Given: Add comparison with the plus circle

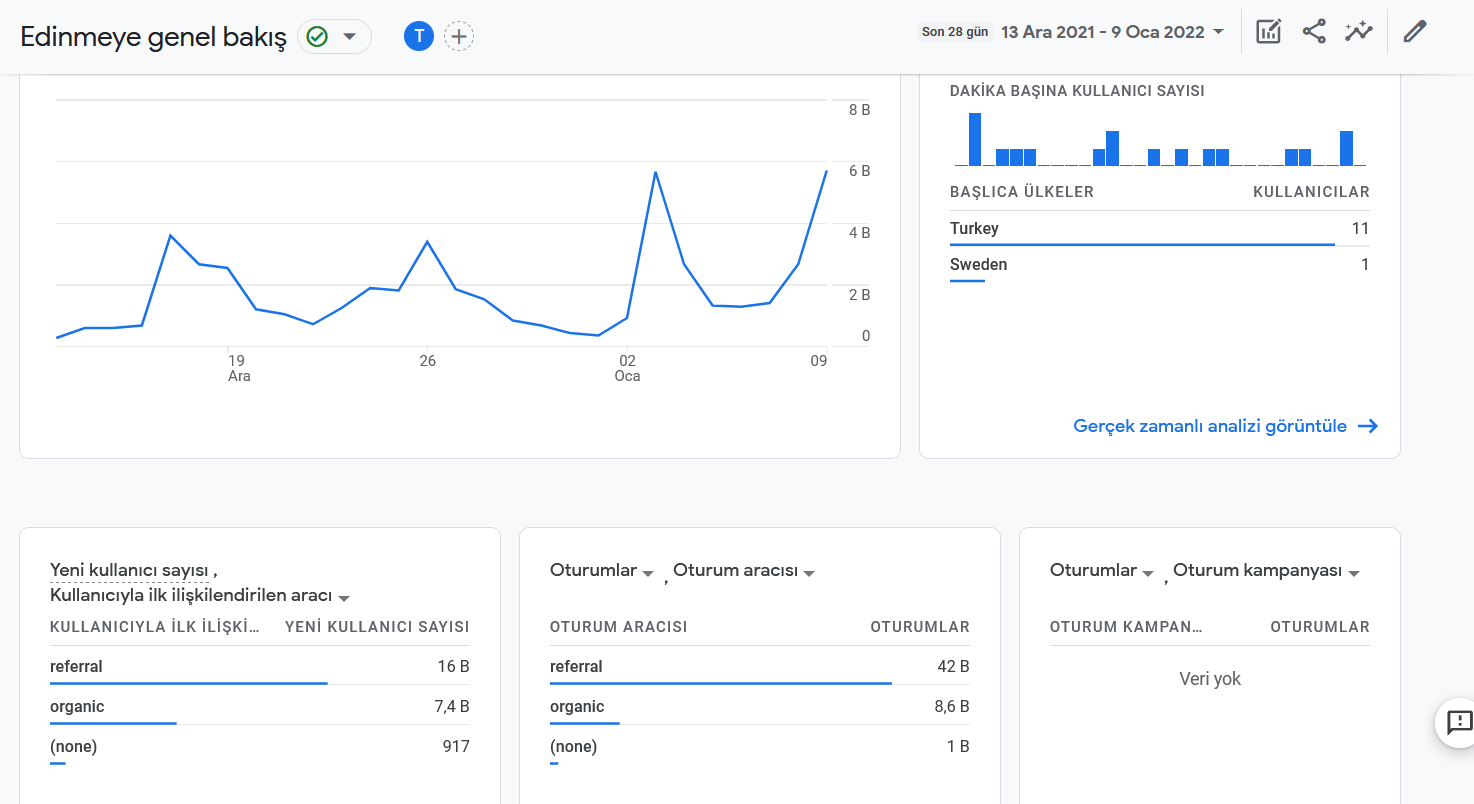Looking at the screenshot, I should [459, 37].
